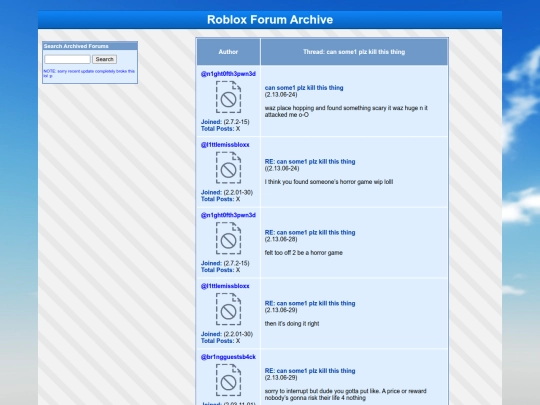Open the Roblox Forum Archive title link
Image resolution: width=540 pixels, height=405 pixels.
coord(270,20)
